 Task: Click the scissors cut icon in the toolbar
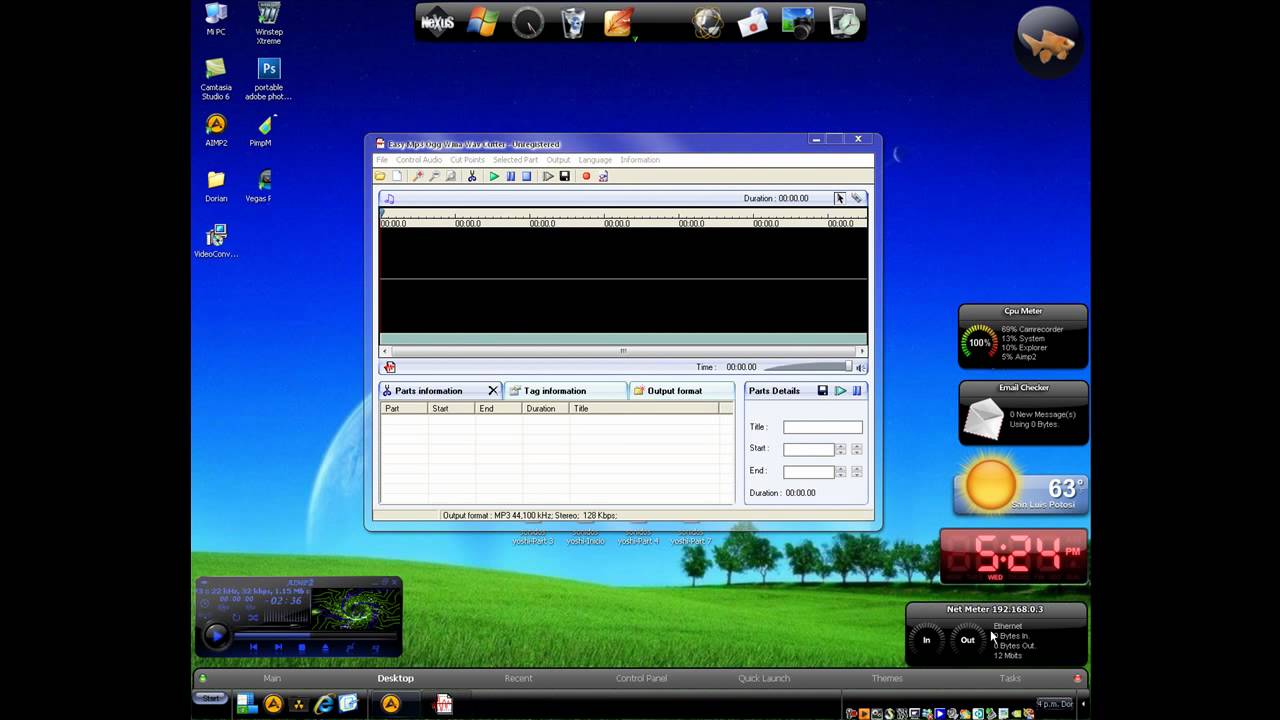[x=472, y=176]
